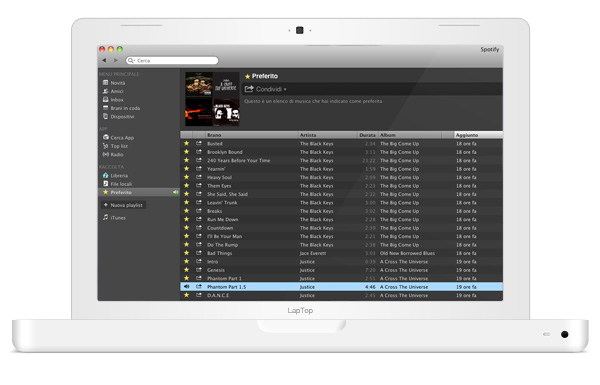Screen dimensions: 600x385
Task: Open album Old New Borrowed Blues
Action: 407,253
